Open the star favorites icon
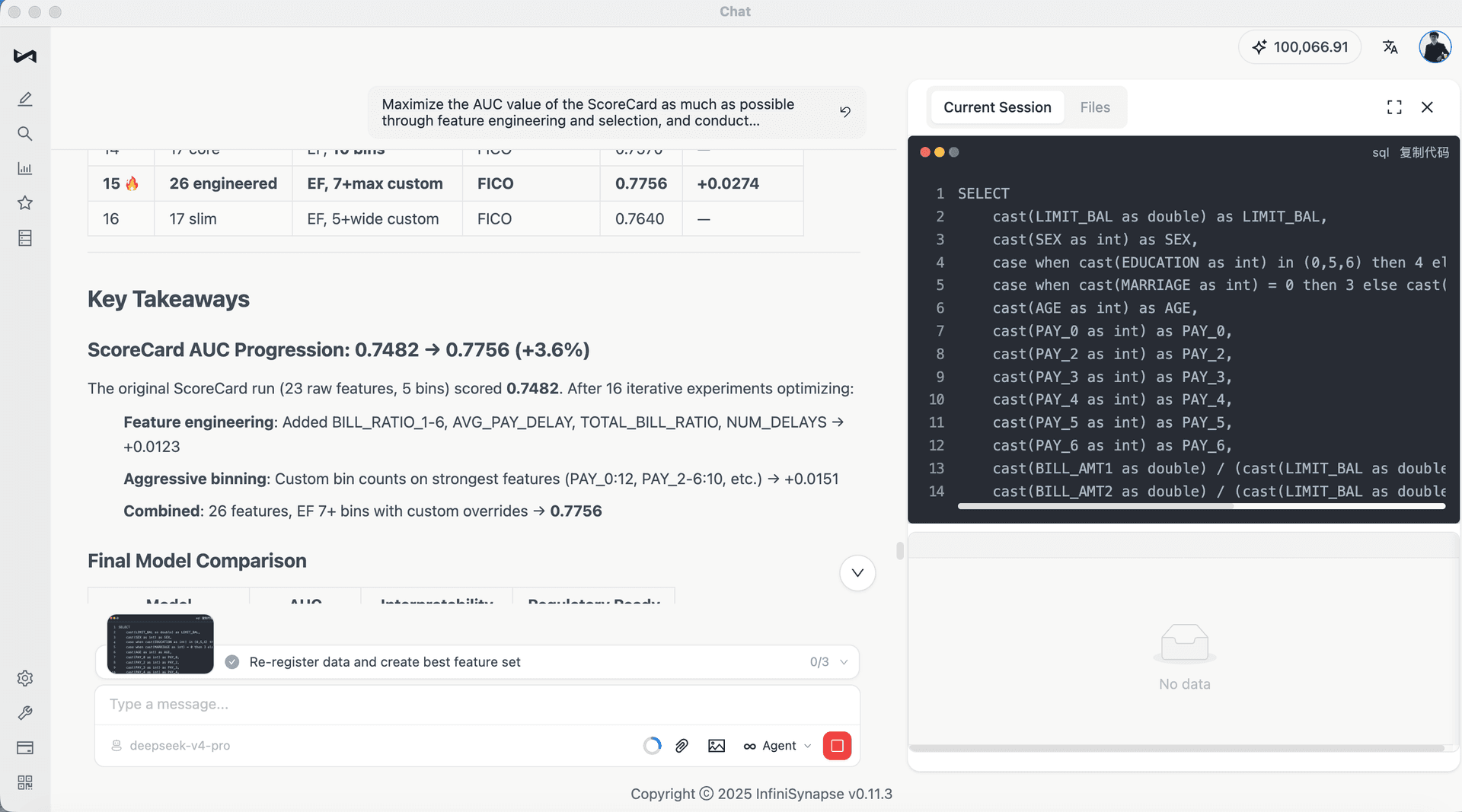The image size is (1462, 812). [25, 202]
